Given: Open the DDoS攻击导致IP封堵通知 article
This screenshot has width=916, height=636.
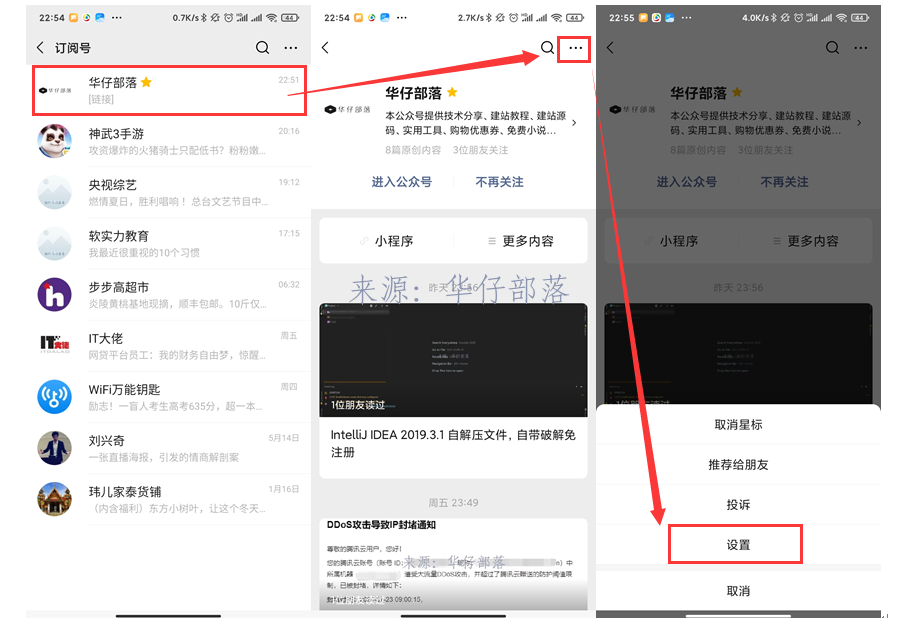Looking at the screenshot, I should pyautogui.click(x=453, y=564).
